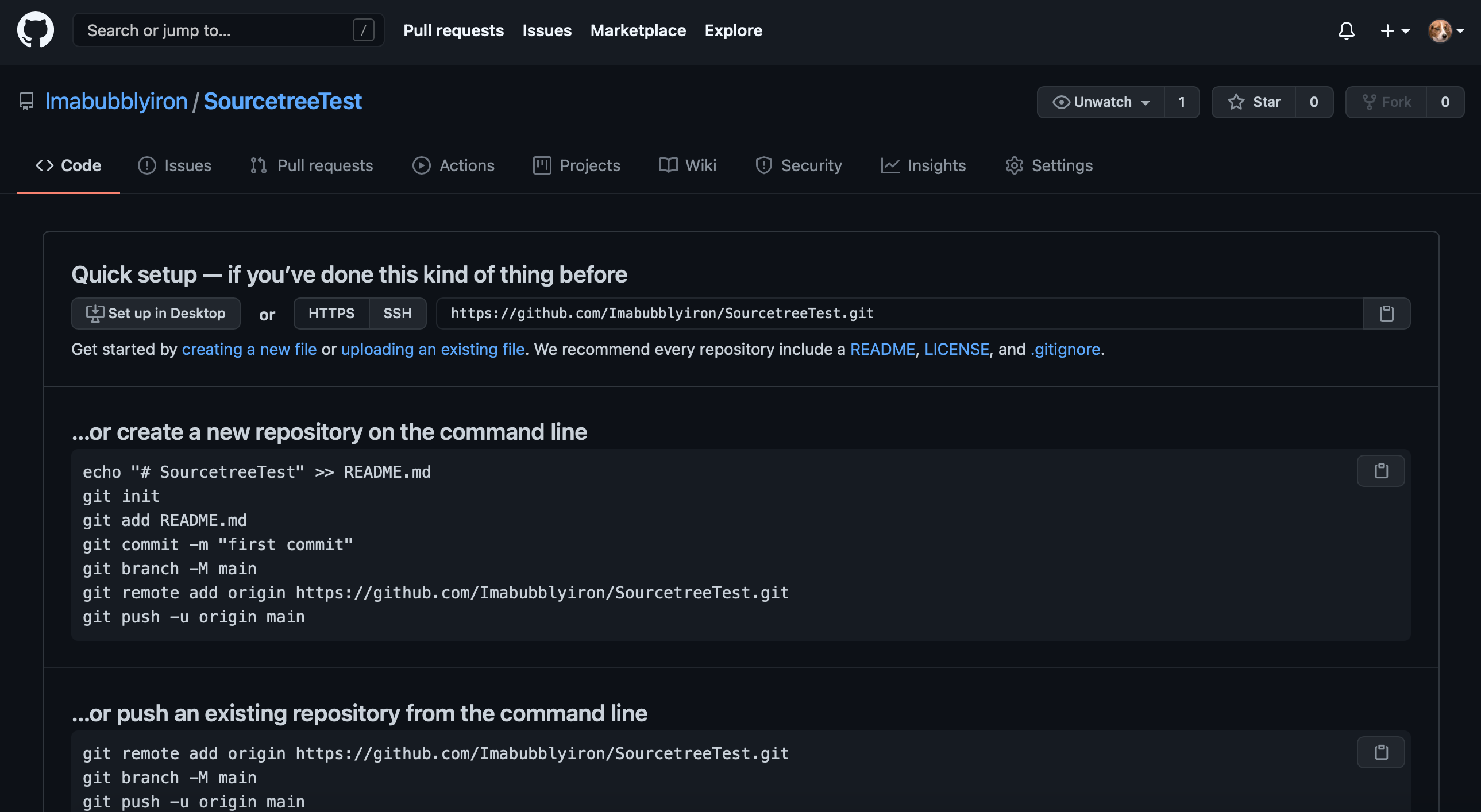Copy the repository HTTPS URL to clipboard
This screenshot has height=812, width=1481.
[x=1386, y=313]
